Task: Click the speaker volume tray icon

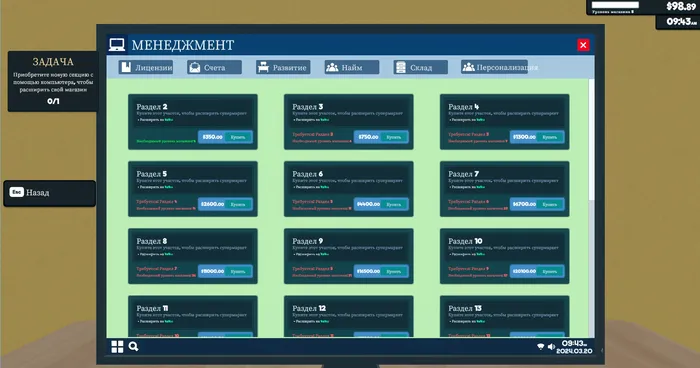Action: [551, 347]
